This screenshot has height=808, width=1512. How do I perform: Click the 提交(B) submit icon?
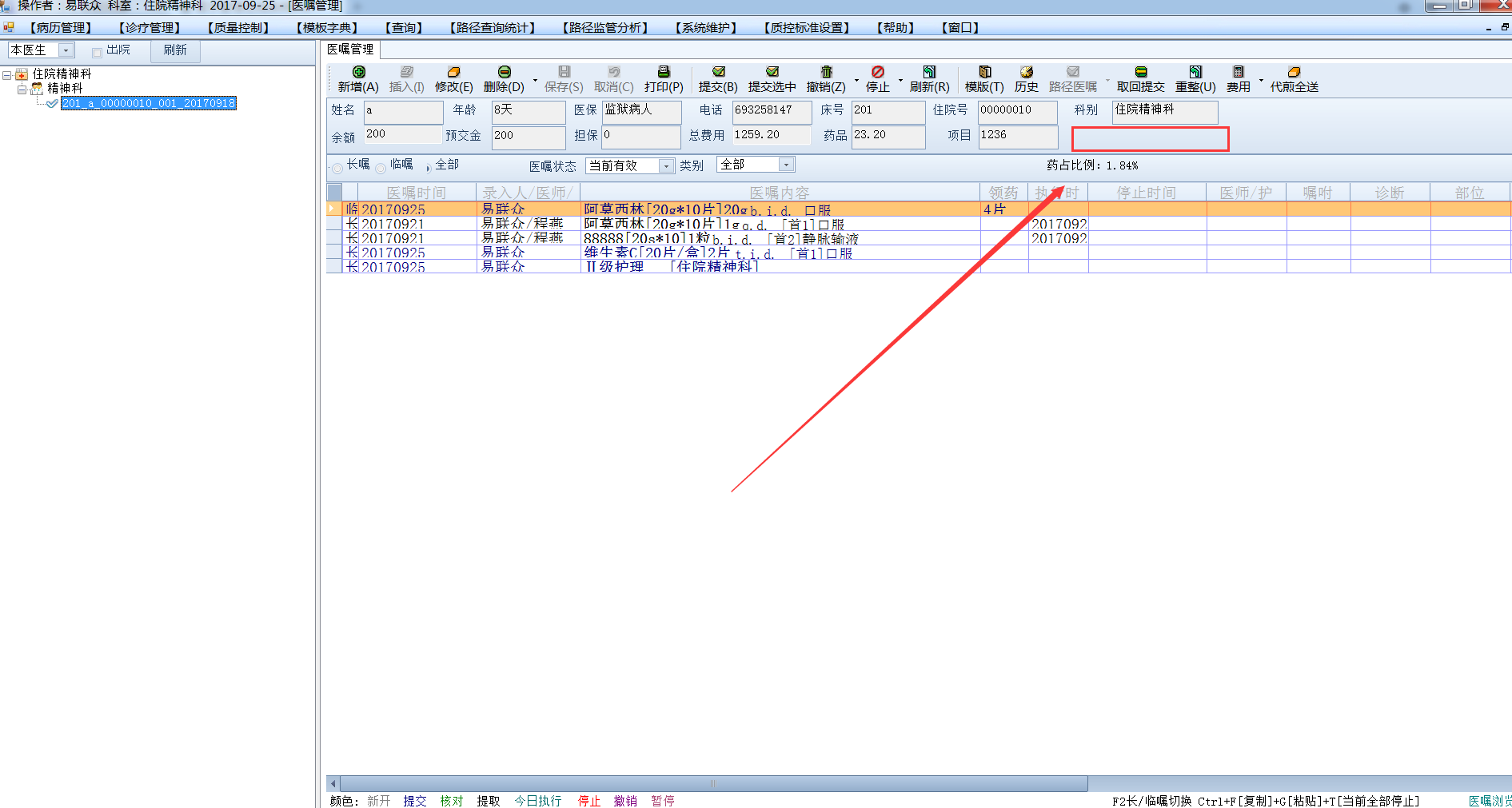(x=718, y=72)
